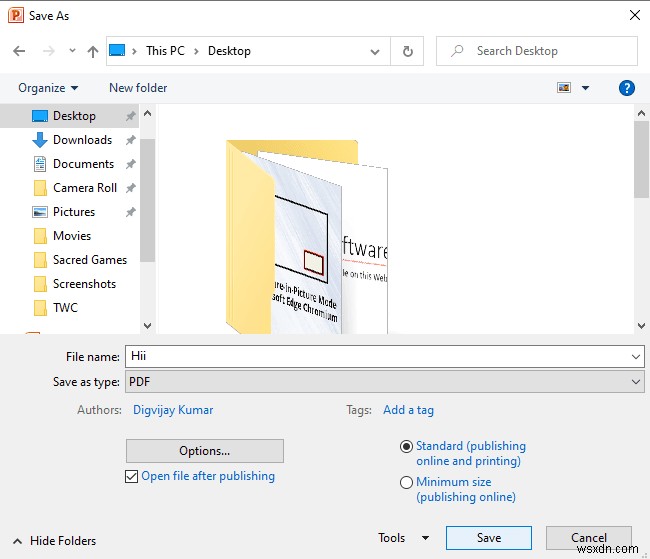Viewport: 650px width, 559px height.
Task: Edit the author Digvijay Kumar
Action: pos(173,410)
